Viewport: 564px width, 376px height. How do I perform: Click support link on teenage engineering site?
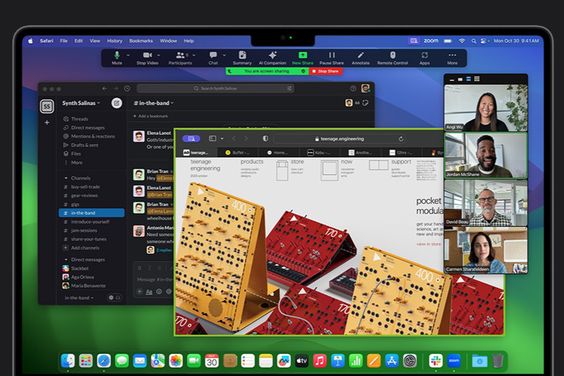[401, 162]
